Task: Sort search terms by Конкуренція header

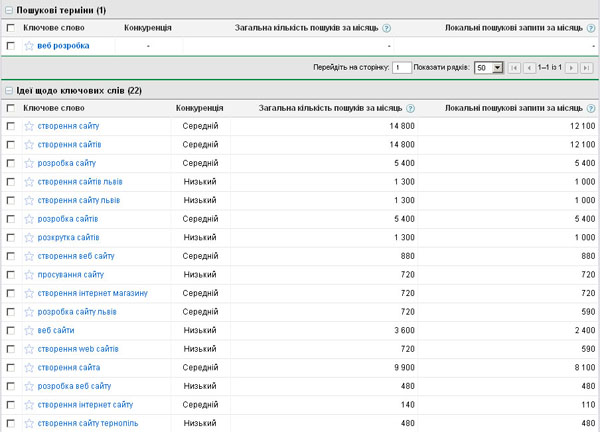Action: pos(148,28)
